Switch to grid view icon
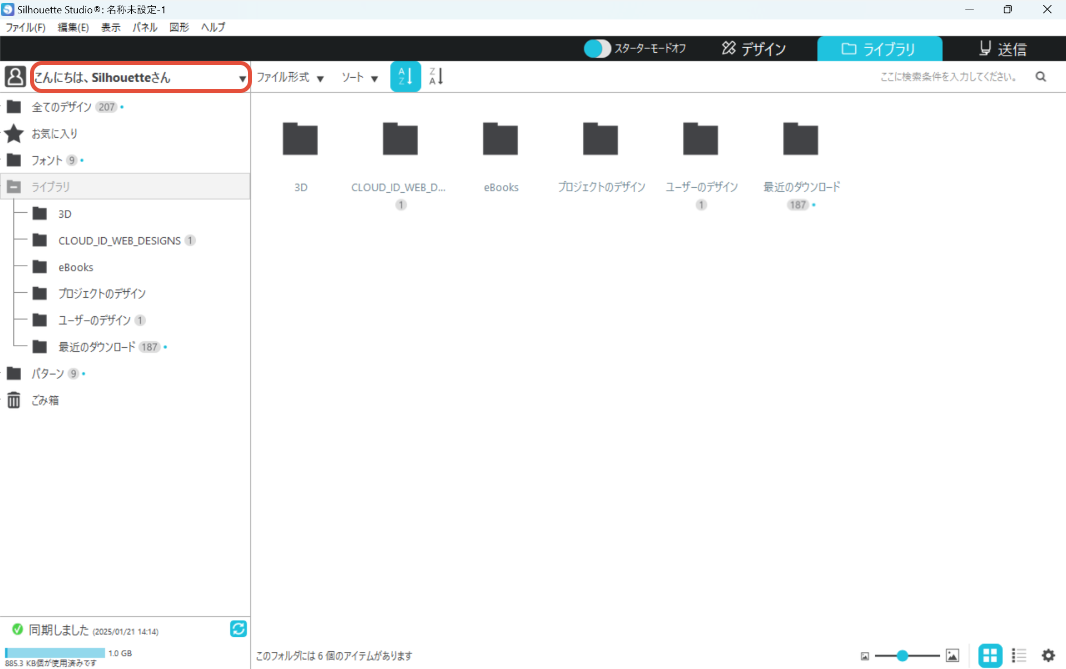This screenshot has width=1066, height=669. pyautogui.click(x=990, y=655)
